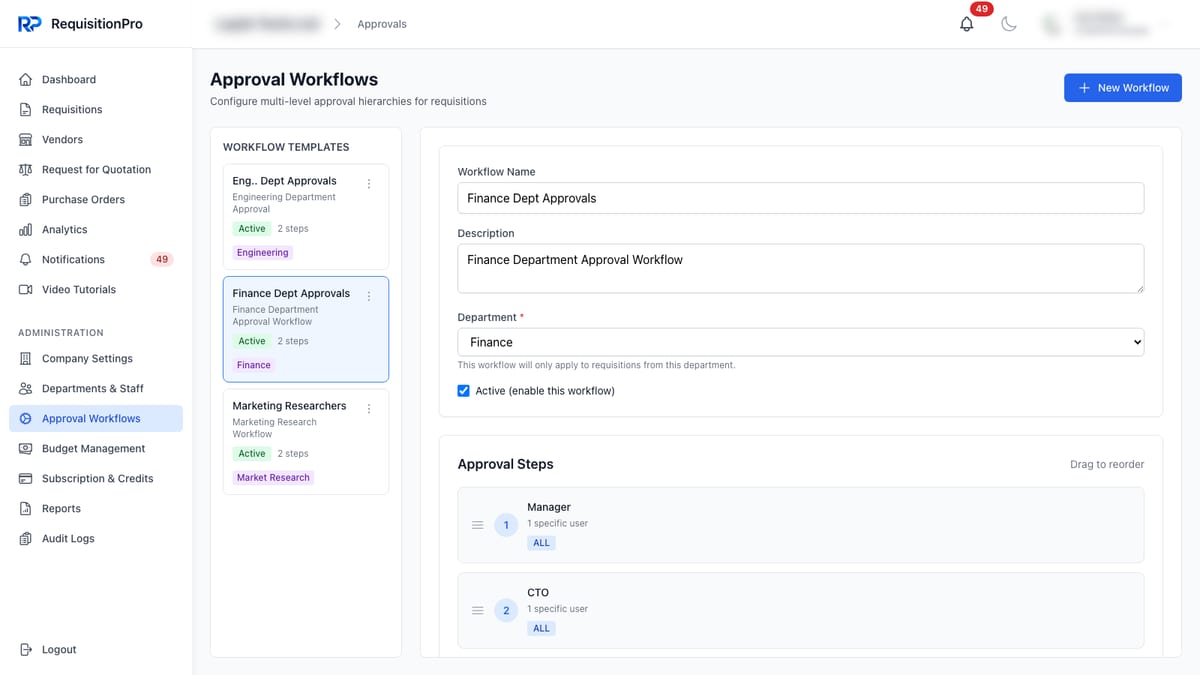1200x675 pixels.
Task: Click the Logout link
Action: (x=96, y=649)
